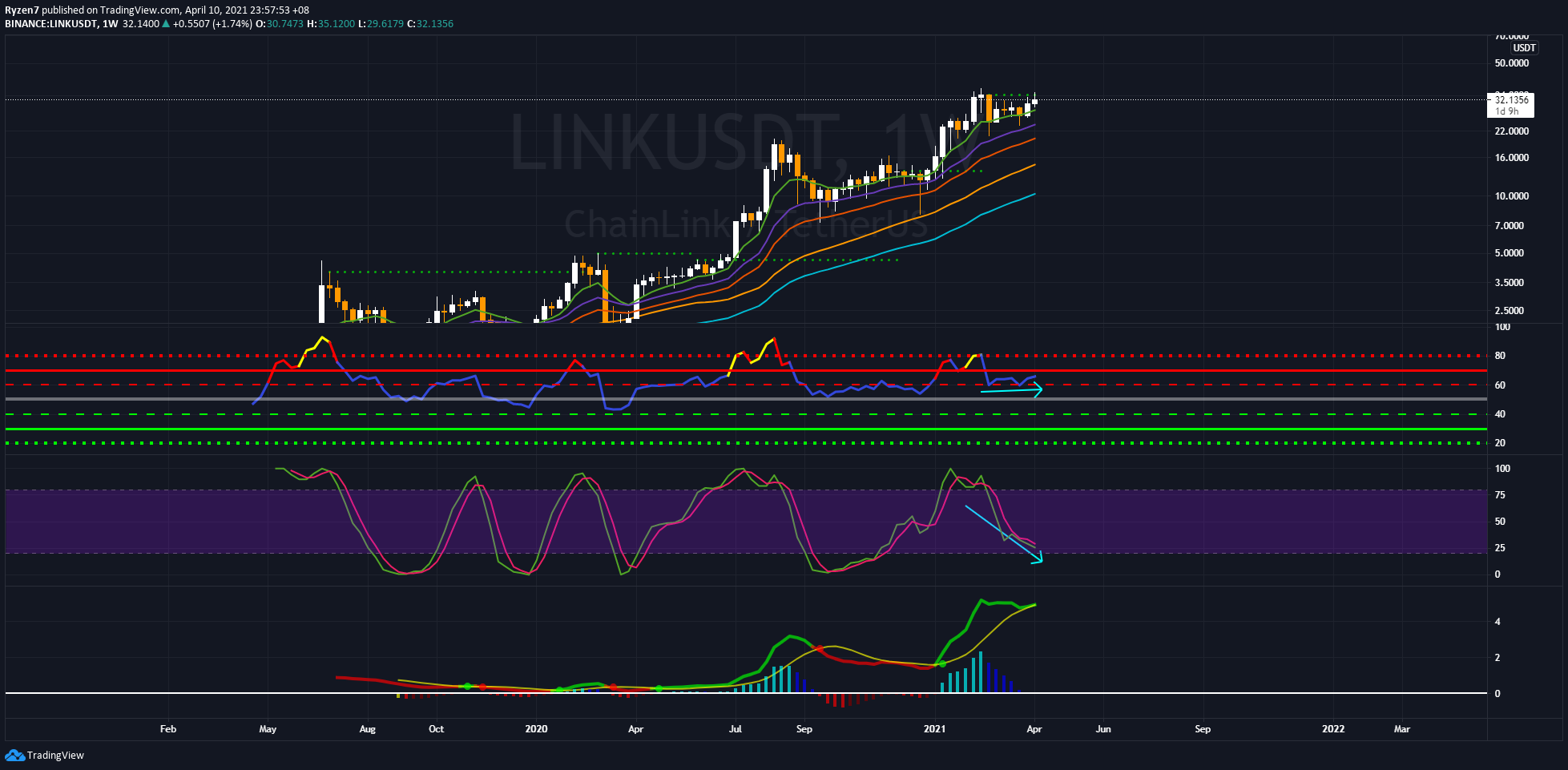The image size is (1568, 770).
Task: Click the 1d 9h bar countdown label
Action: pos(1506,111)
